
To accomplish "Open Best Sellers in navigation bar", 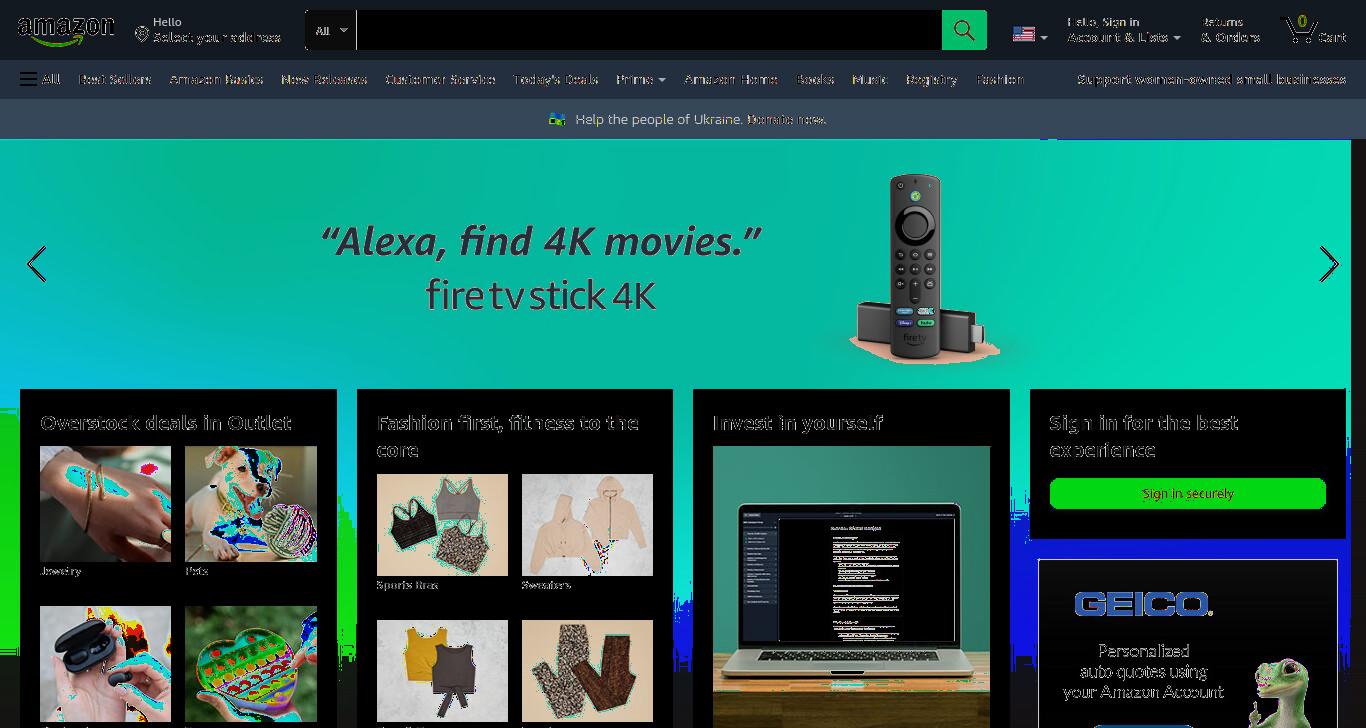I will (115, 79).
